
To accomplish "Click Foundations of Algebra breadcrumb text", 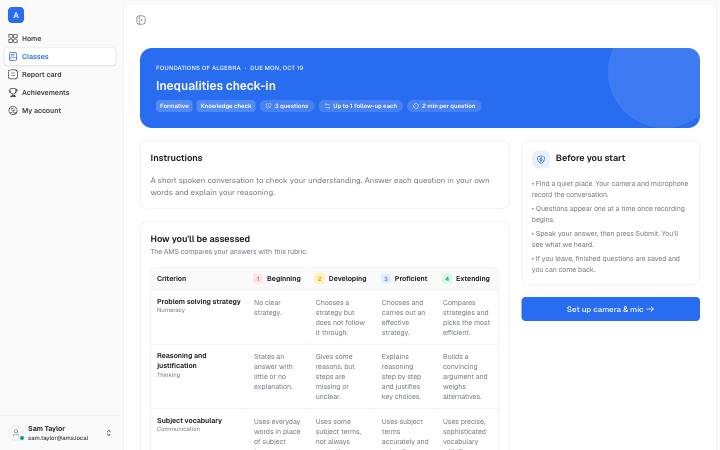I will (198, 68).
